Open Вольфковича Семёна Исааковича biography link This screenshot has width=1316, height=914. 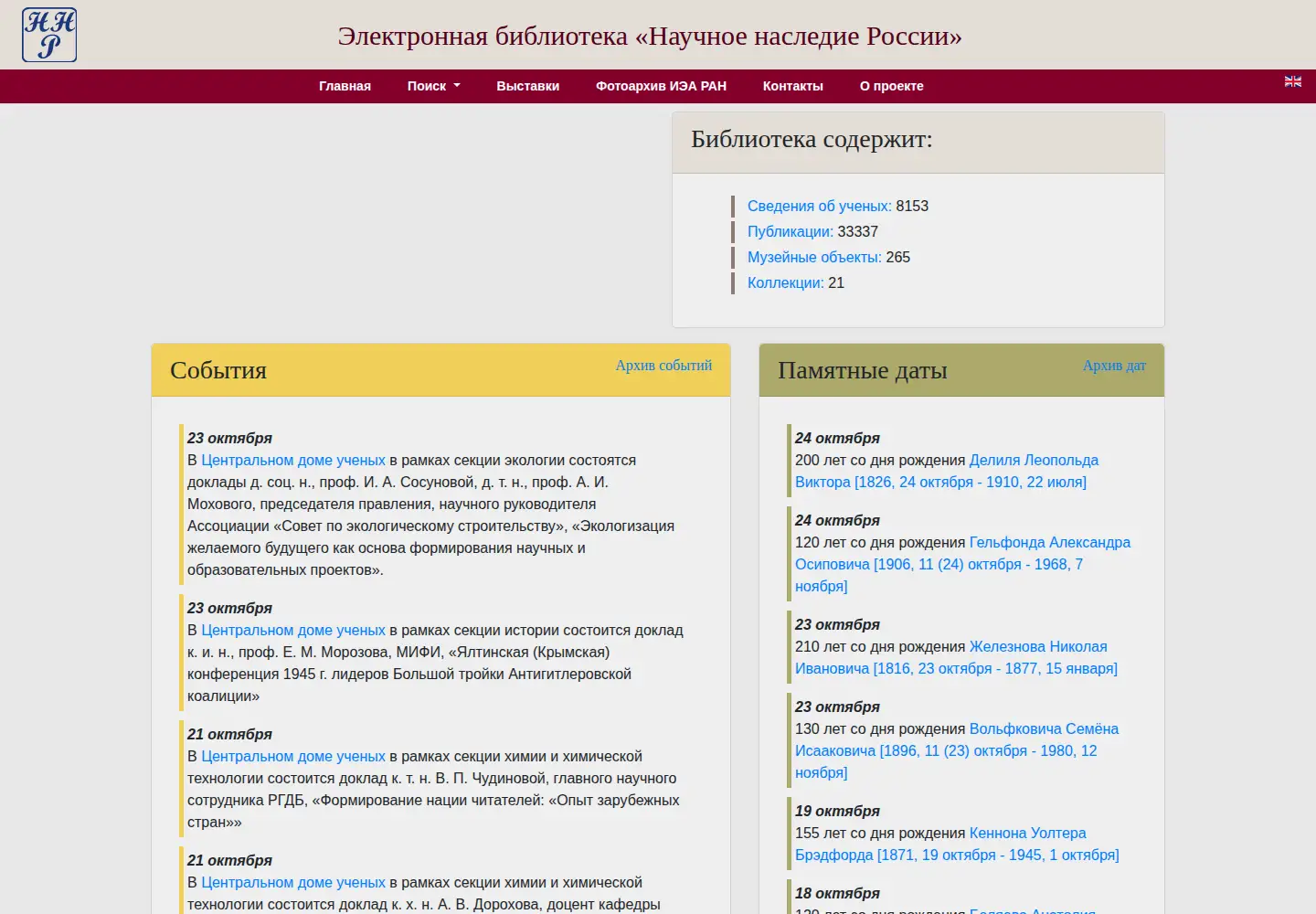pos(957,750)
